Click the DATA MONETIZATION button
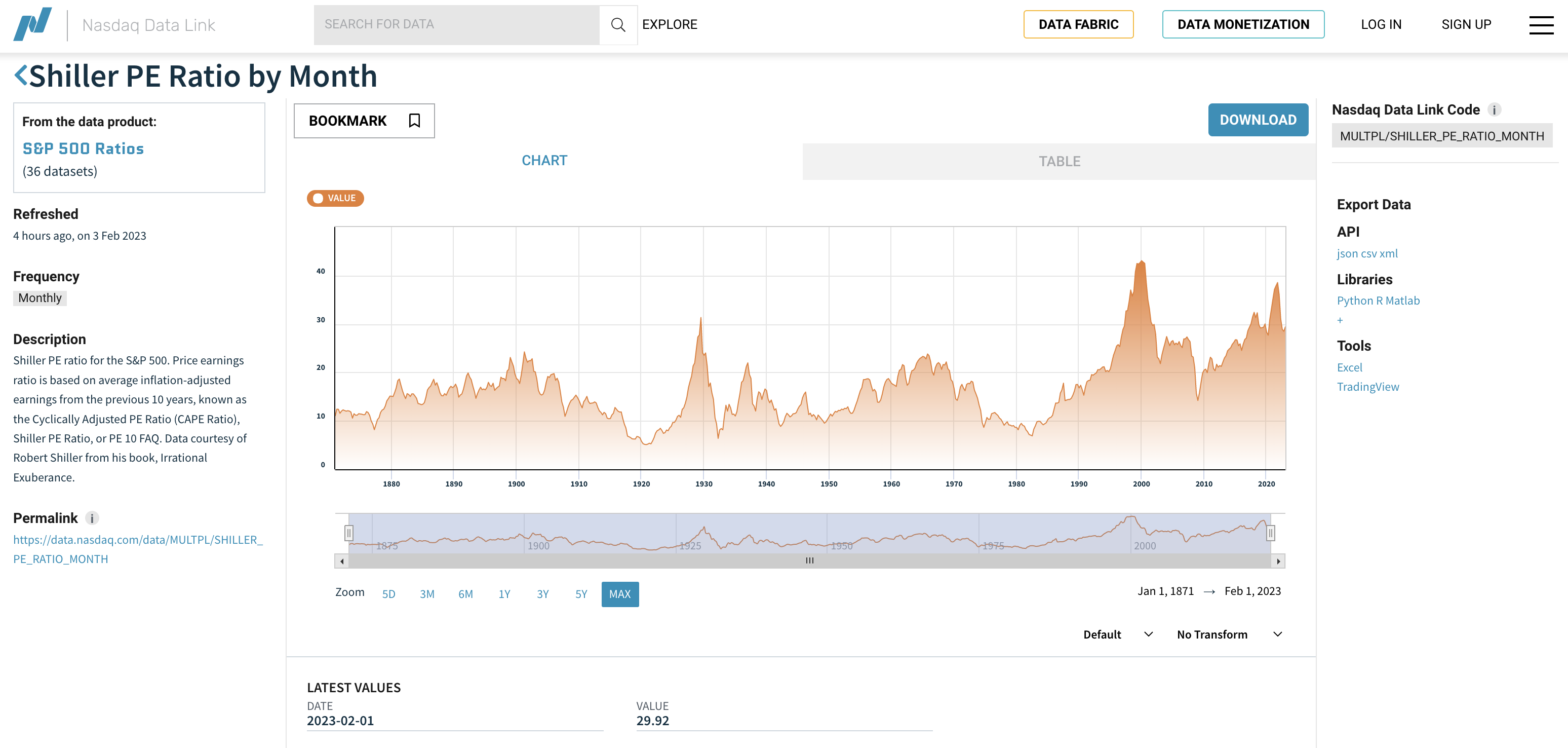This screenshot has width=1568, height=748. click(x=1243, y=25)
